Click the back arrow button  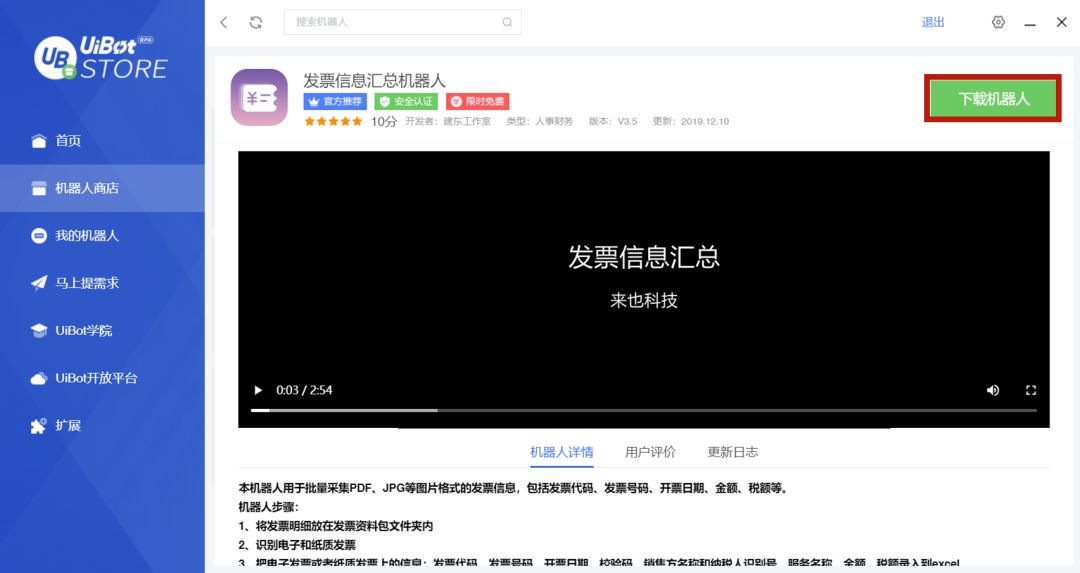[224, 22]
